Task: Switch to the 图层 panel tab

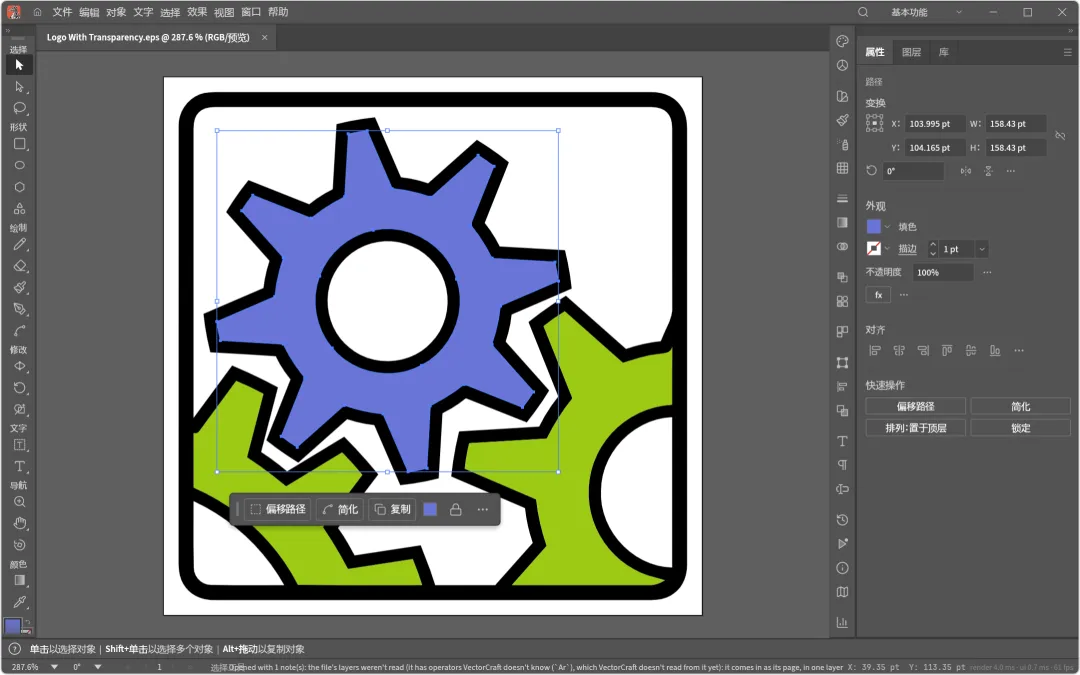Action: [x=911, y=52]
